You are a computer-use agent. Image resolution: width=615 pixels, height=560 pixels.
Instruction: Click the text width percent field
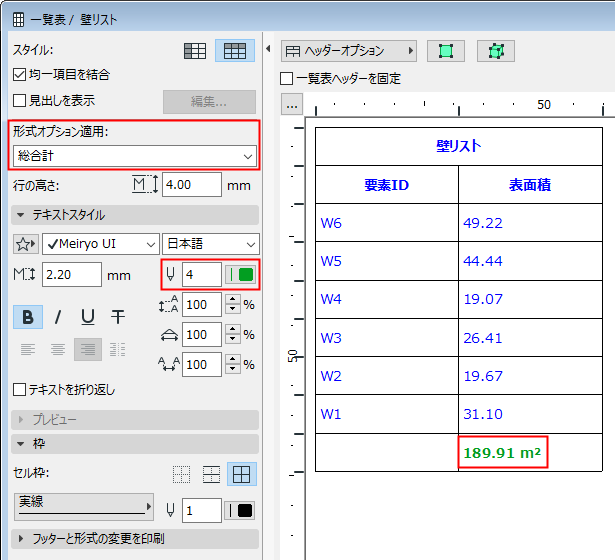[202, 335]
